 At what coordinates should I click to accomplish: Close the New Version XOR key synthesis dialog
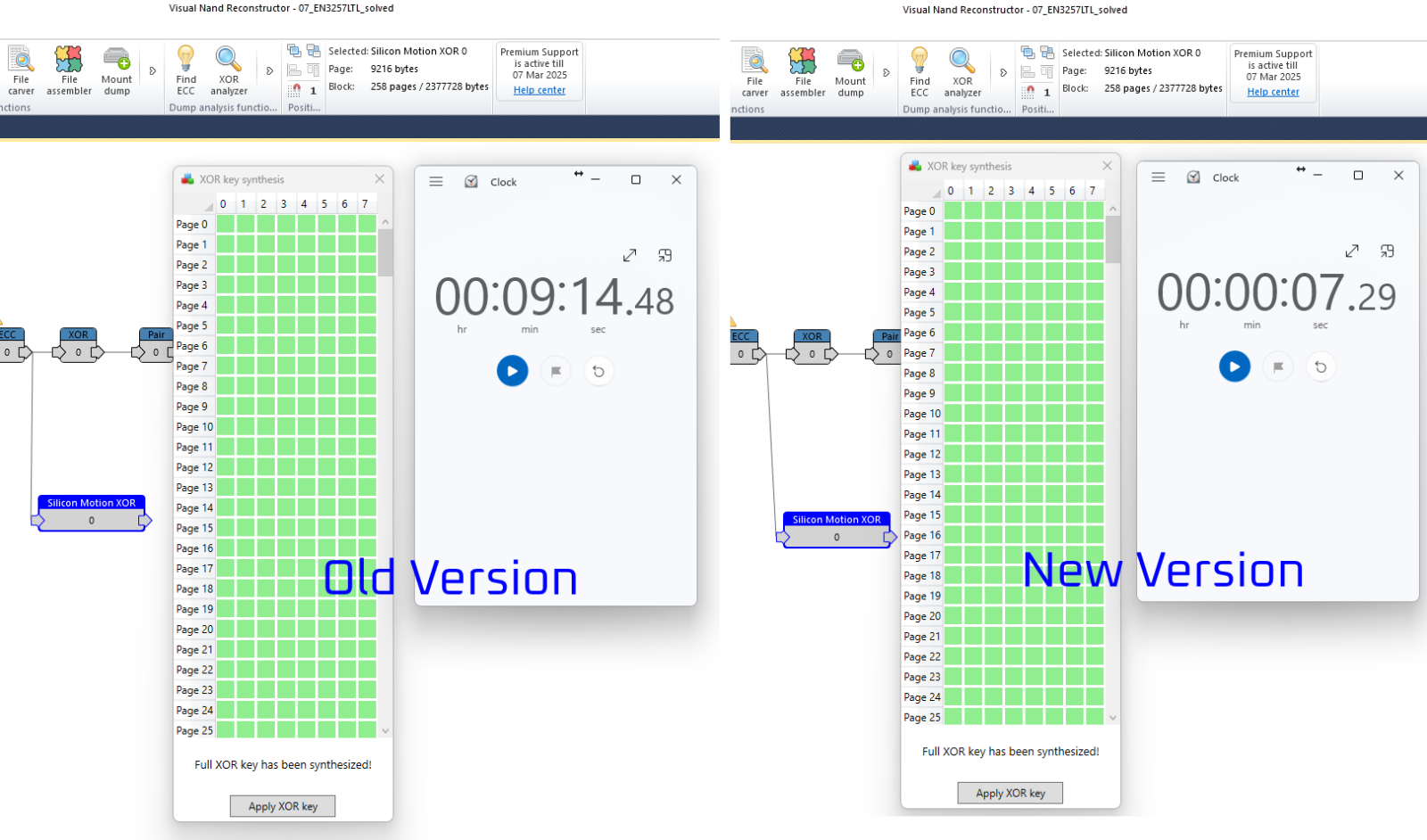(1108, 166)
